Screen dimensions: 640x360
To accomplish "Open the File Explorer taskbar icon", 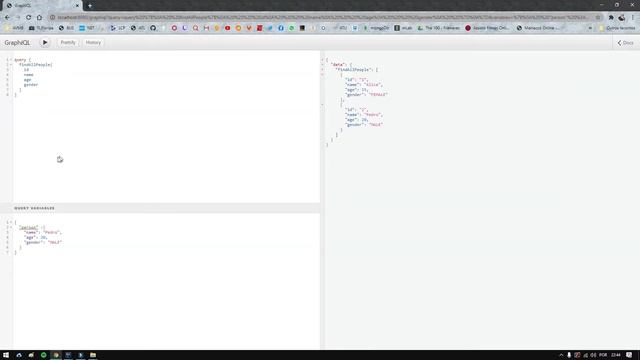I will [93, 355].
